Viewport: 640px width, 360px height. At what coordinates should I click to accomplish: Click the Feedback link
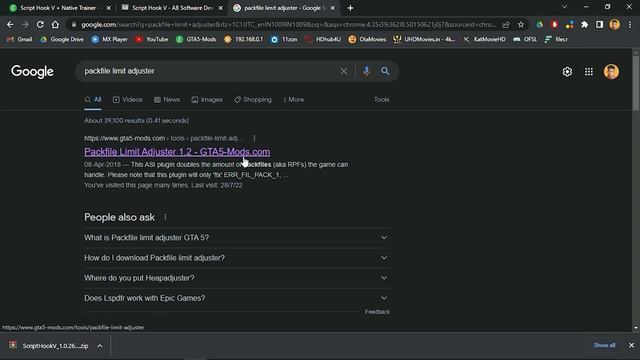pos(377,312)
